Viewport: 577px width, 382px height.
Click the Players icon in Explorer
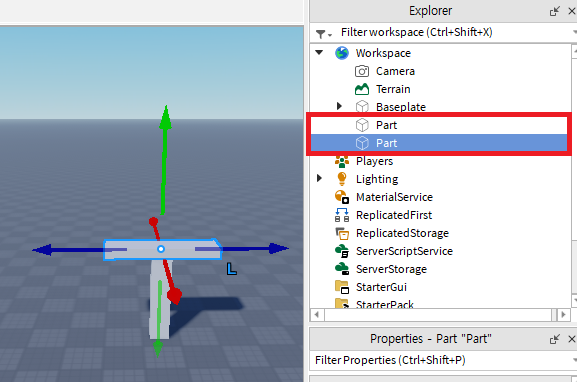click(x=342, y=161)
